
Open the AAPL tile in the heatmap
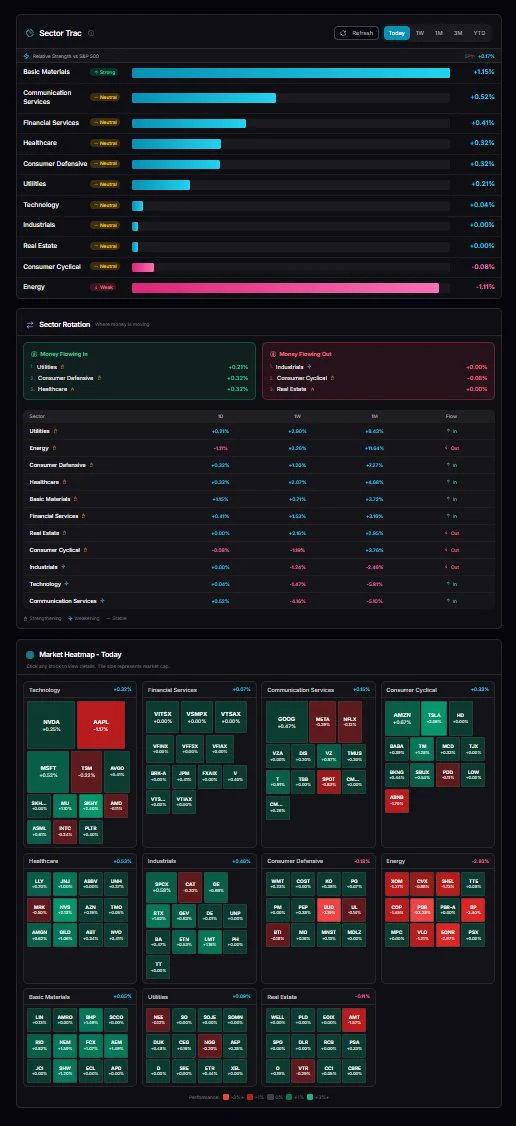pyautogui.click(x=100, y=725)
